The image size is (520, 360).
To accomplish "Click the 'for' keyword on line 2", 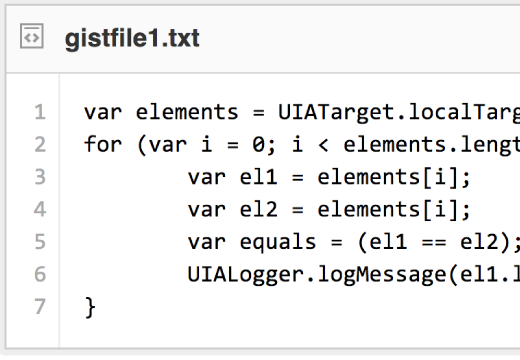I will point(103,144).
